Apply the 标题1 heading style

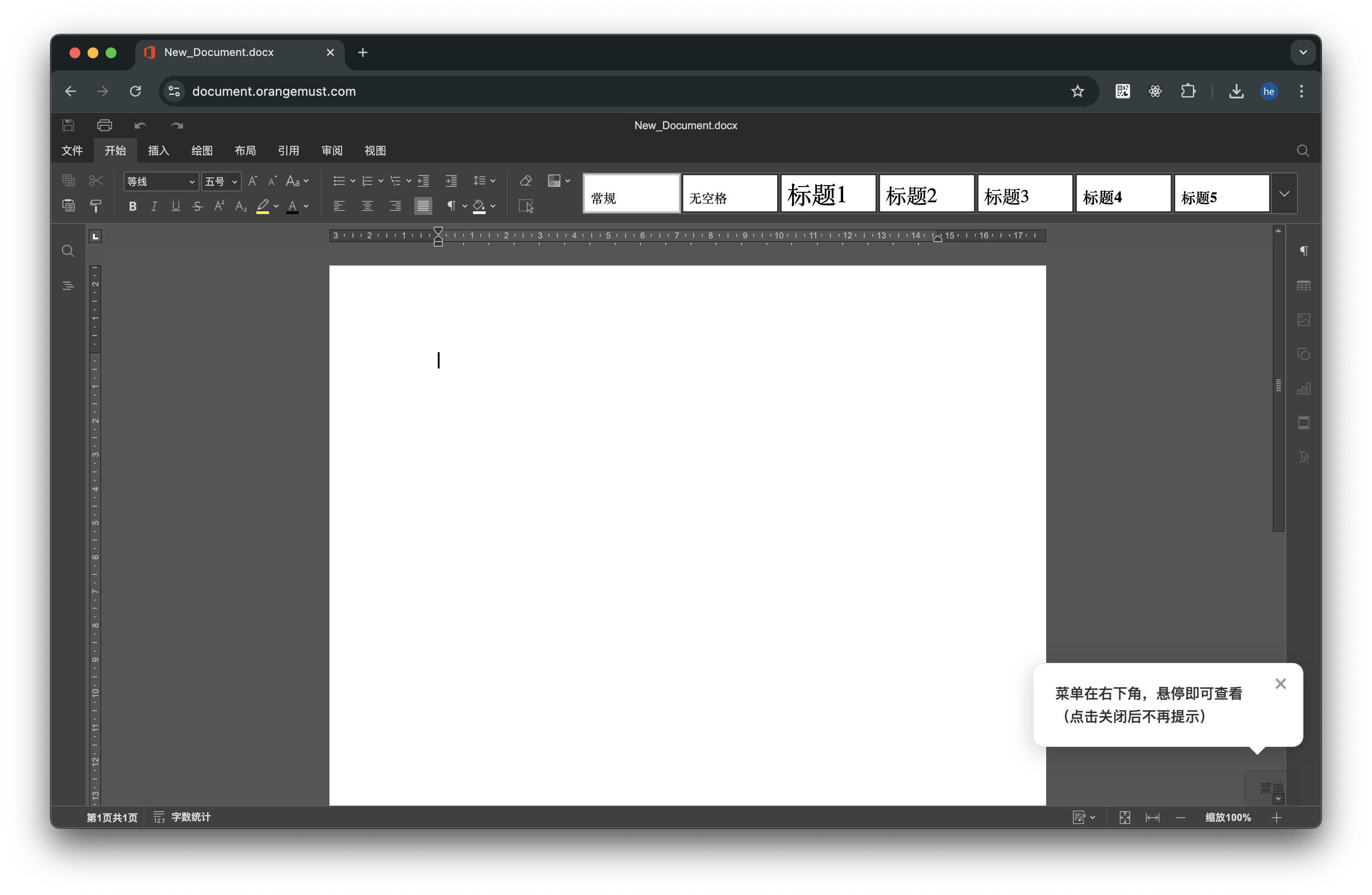[x=828, y=194]
